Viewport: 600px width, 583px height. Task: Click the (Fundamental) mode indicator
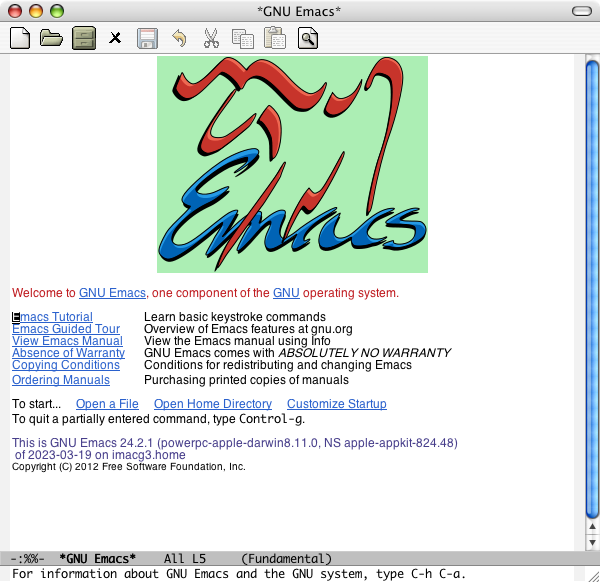click(286, 559)
